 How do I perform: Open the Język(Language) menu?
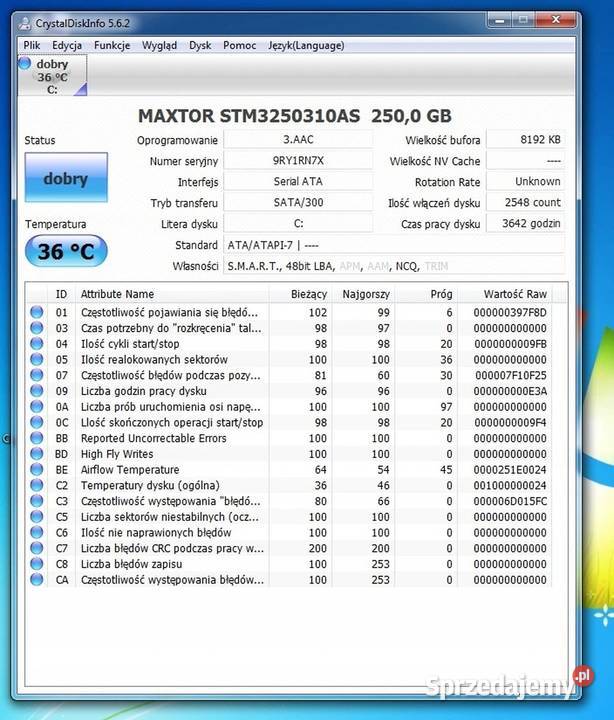[306, 45]
